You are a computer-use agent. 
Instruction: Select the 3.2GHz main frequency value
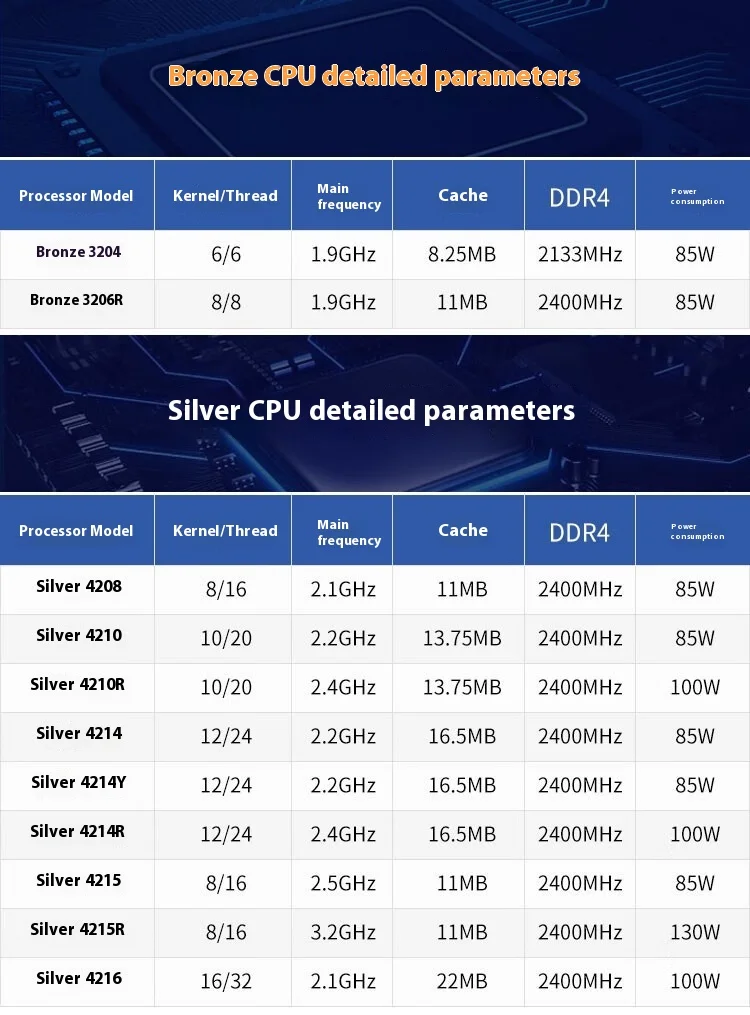(x=343, y=932)
